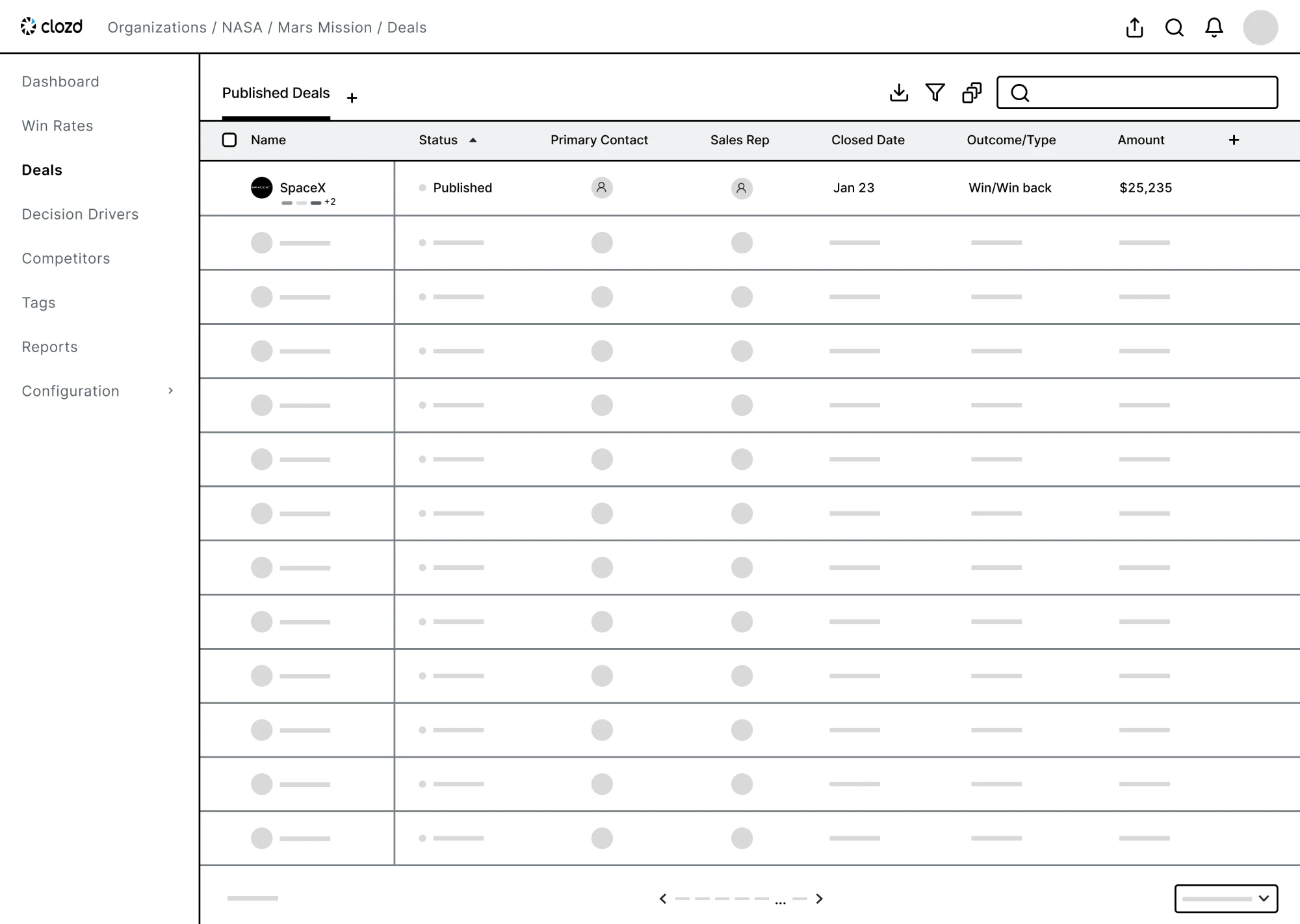Click Sales Rep column header
The width and height of the screenshot is (1300, 924).
pos(739,140)
